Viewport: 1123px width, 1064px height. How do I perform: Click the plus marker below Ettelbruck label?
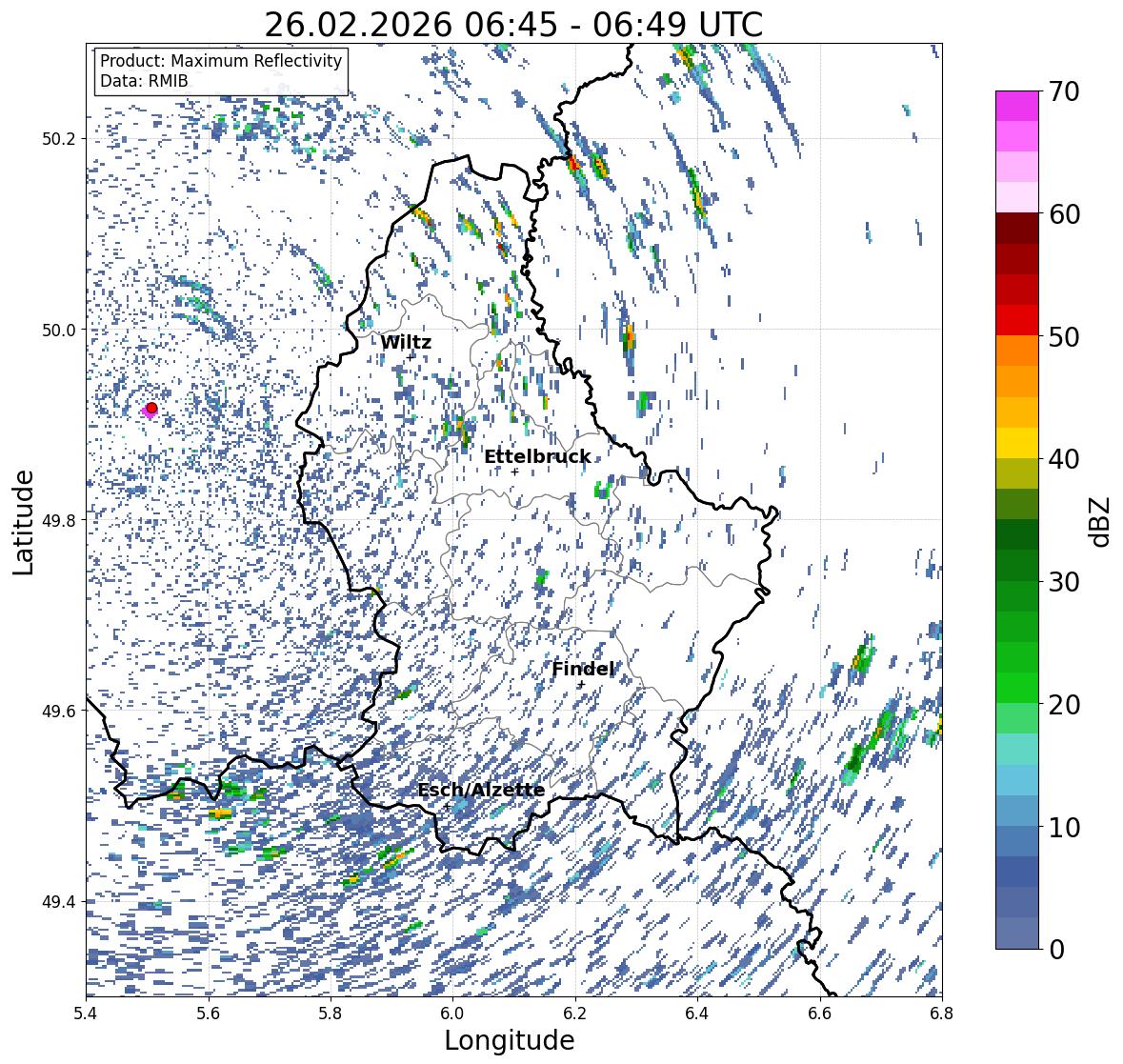pos(514,472)
